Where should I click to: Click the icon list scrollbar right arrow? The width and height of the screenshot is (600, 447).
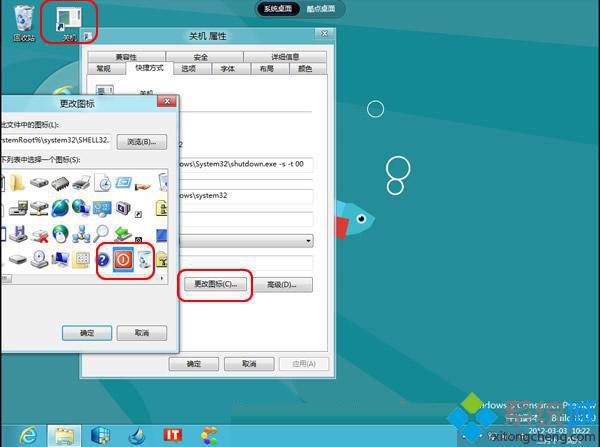(x=162, y=278)
